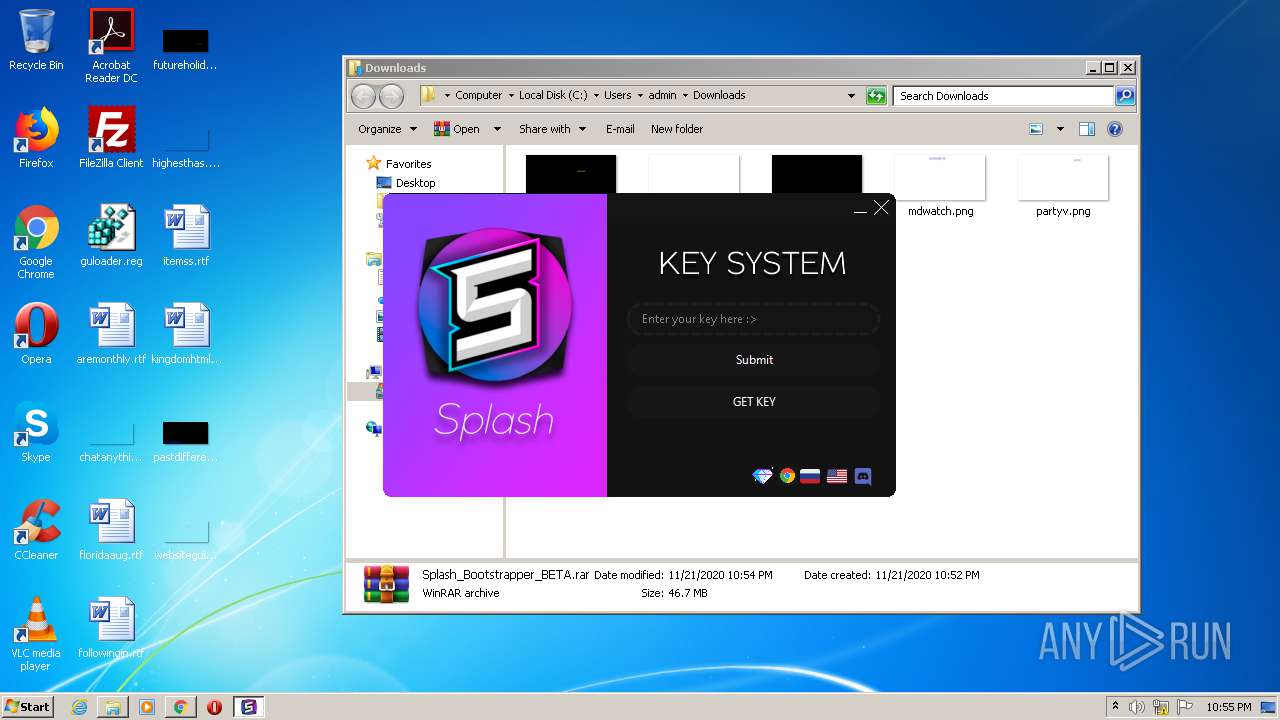Click the key input field
Viewport: 1280px width, 720px height.
click(753, 319)
